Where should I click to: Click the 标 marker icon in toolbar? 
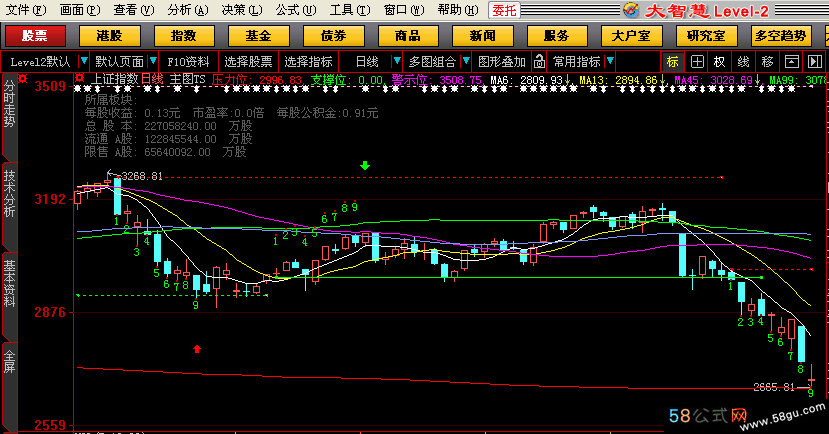[x=673, y=61]
